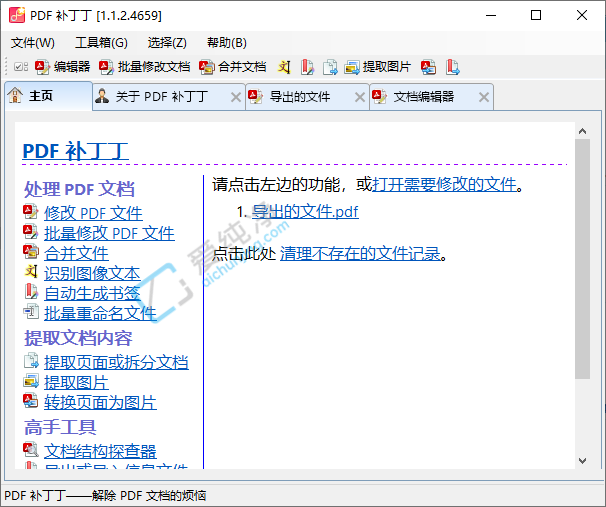Viewport: 606px width, 507px height.
Task: Launch 合并文档 from the toolbar
Action: click(233, 67)
